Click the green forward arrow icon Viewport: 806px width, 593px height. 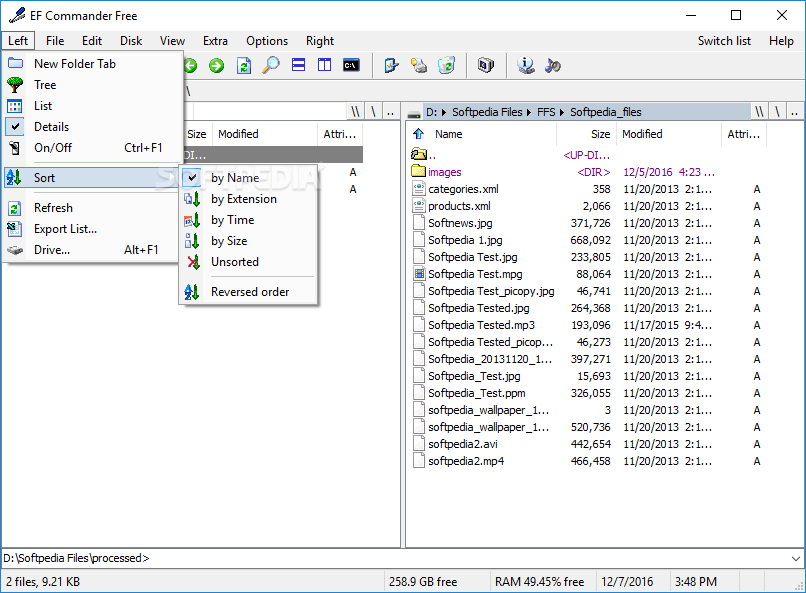pyautogui.click(x=216, y=66)
